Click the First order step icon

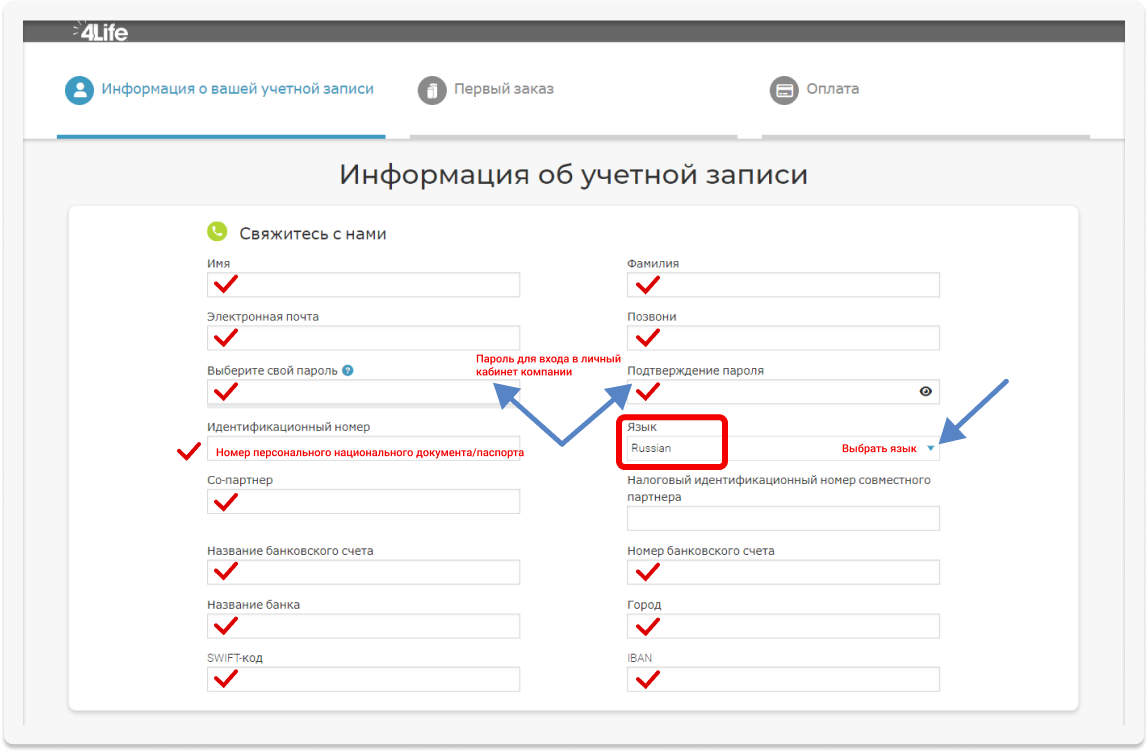point(430,90)
